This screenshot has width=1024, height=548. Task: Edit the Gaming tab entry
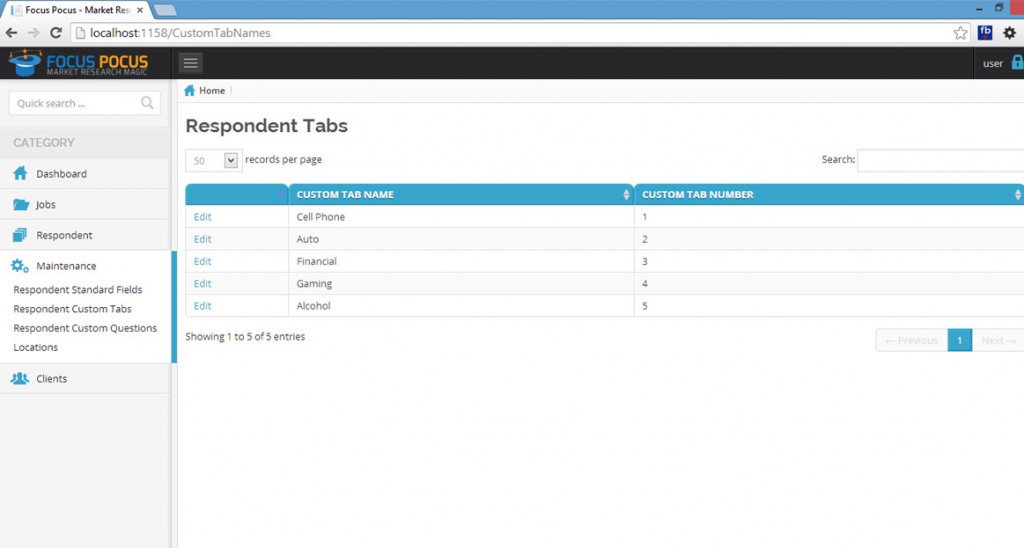(203, 284)
